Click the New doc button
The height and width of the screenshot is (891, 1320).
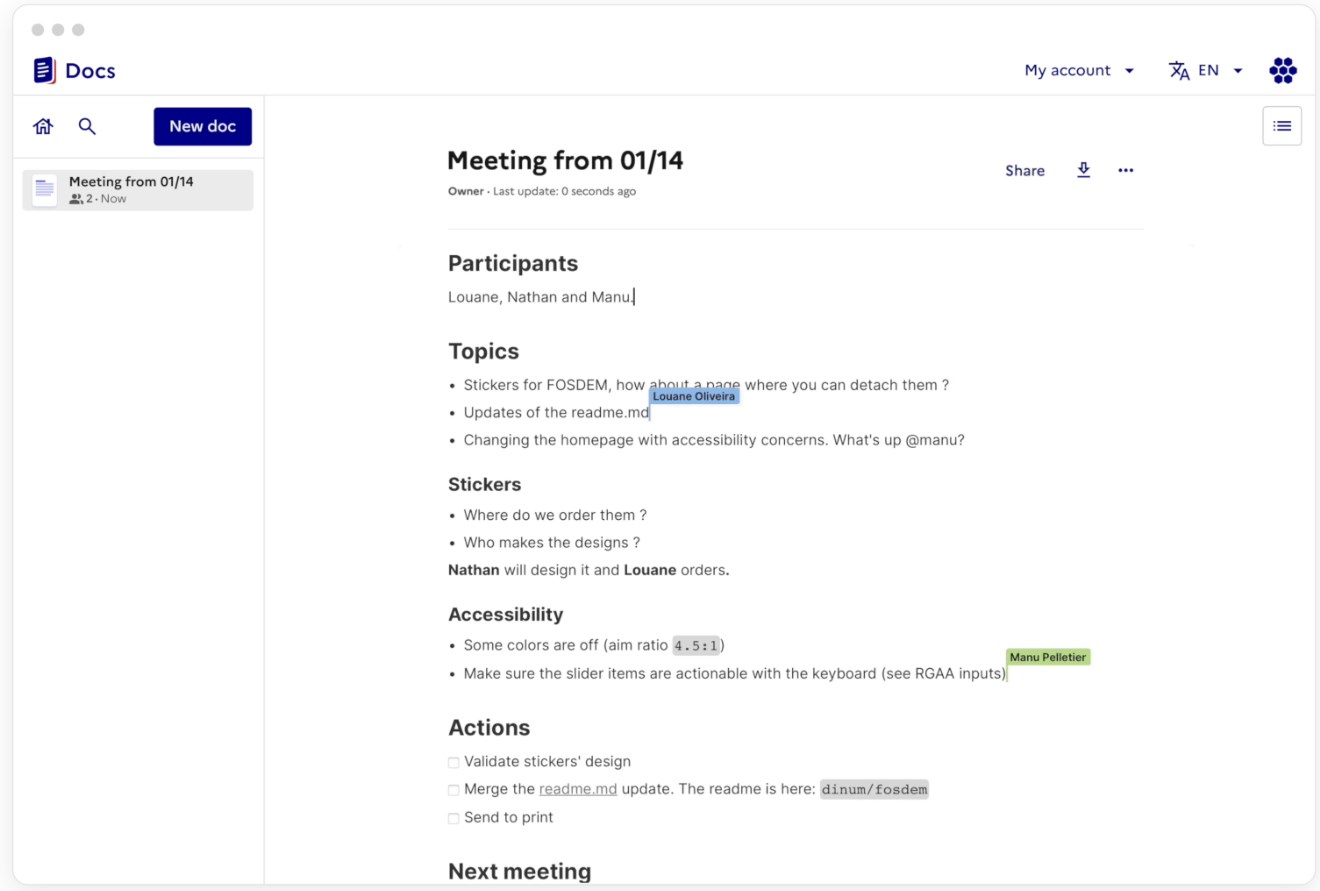point(203,126)
